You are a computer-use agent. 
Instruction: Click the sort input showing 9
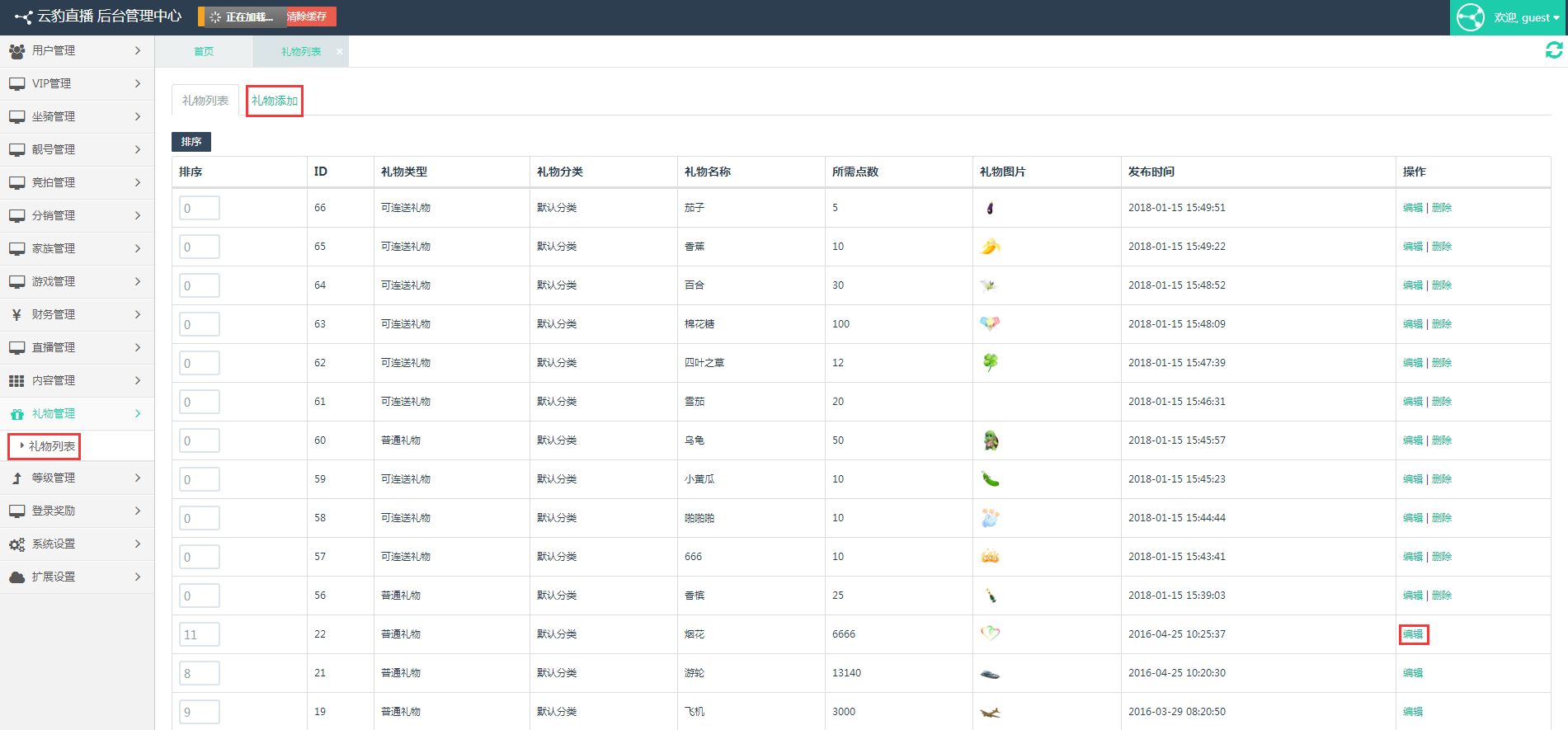tap(200, 712)
